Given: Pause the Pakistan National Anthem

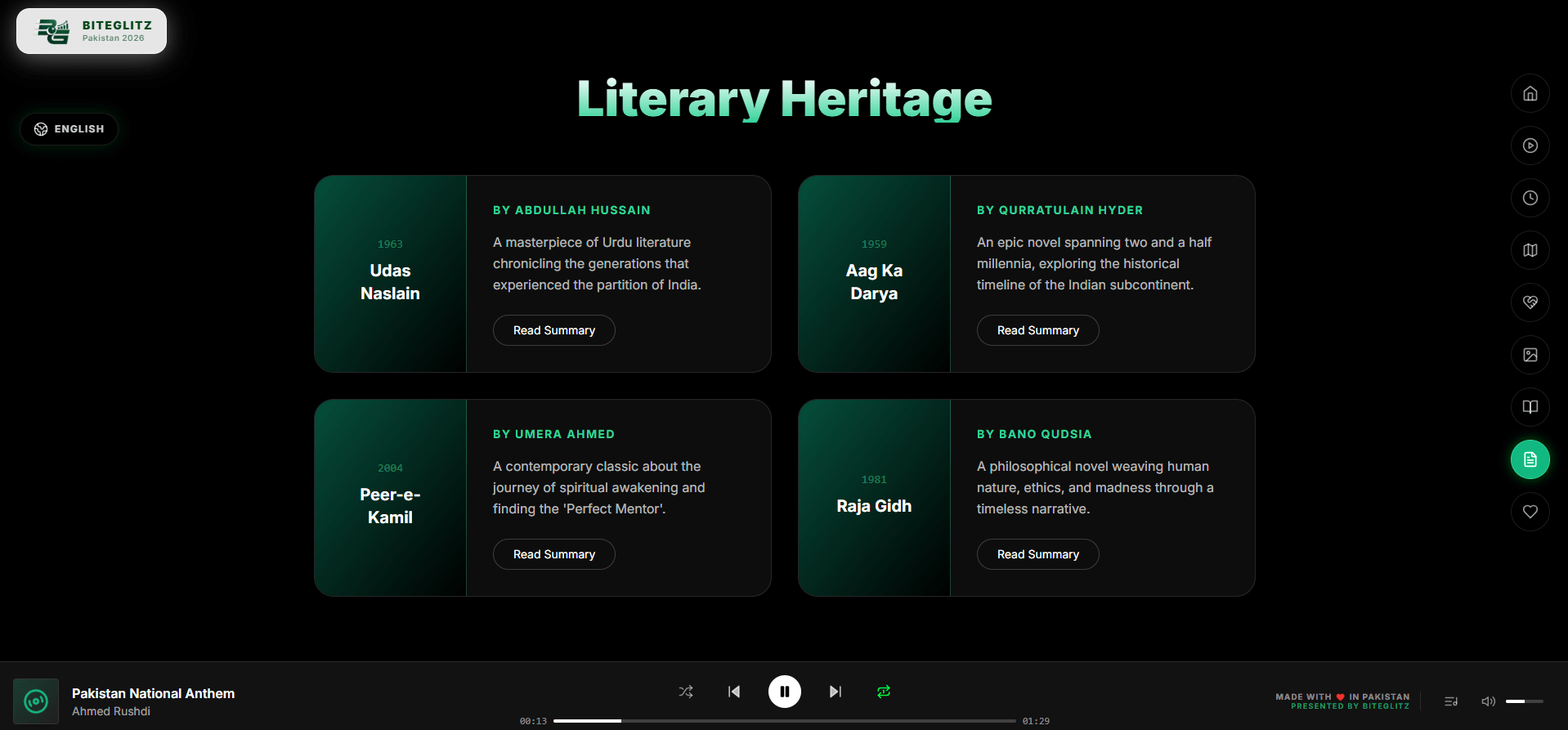Looking at the screenshot, I should [785, 692].
